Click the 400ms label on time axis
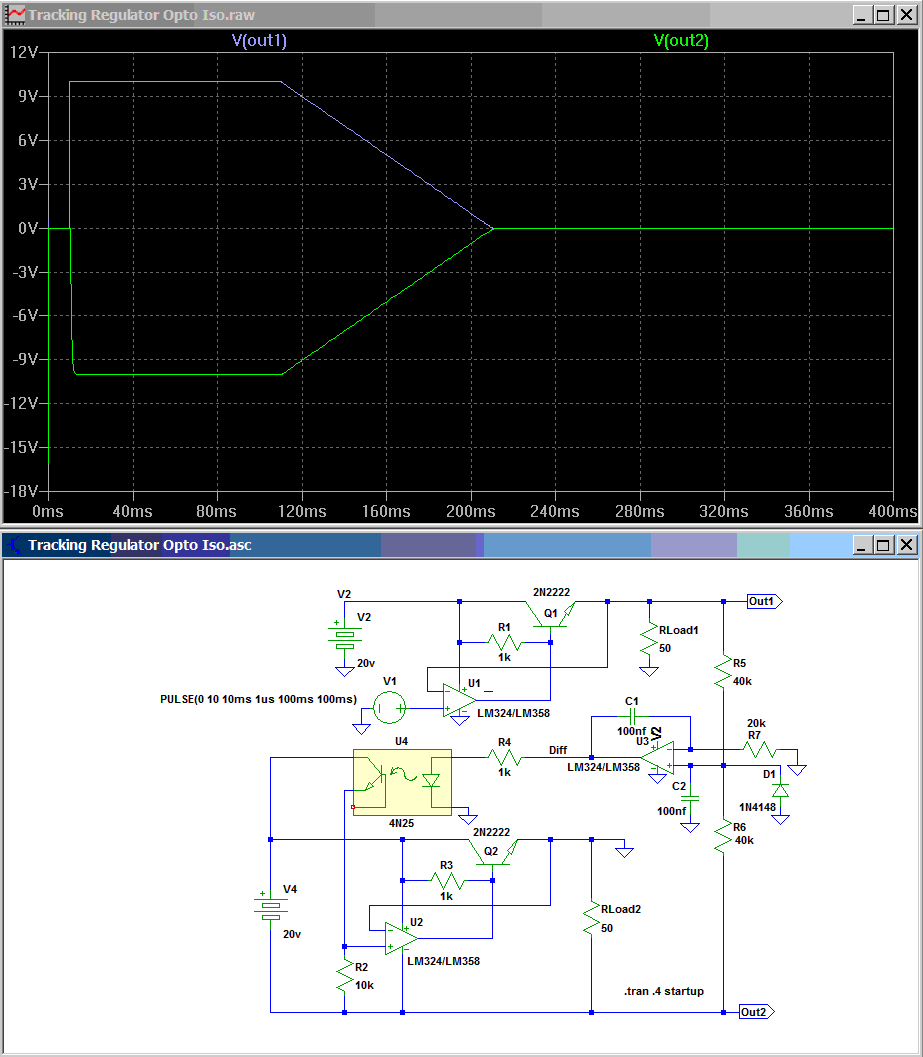The width and height of the screenshot is (923, 1057). (x=893, y=512)
